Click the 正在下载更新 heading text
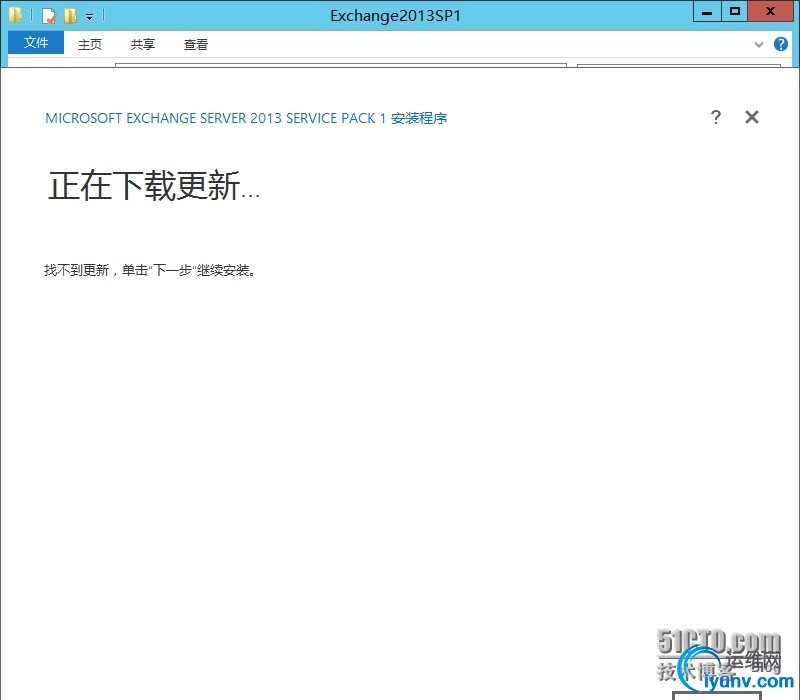Image resolution: width=800 pixels, height=700 pixels. [x=154, y=186]
